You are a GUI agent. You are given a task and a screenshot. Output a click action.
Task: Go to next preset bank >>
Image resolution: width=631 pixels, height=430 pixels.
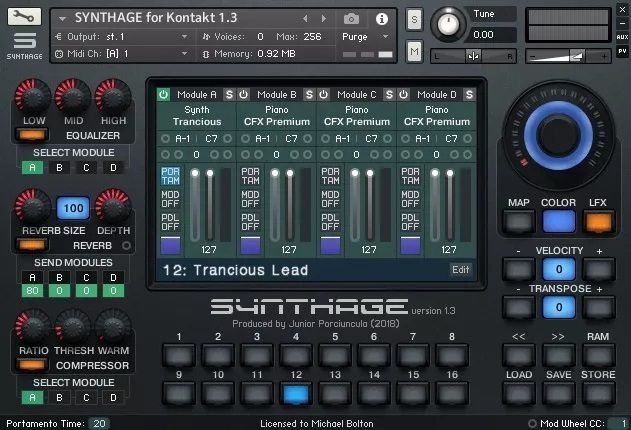tap(559, 356)
